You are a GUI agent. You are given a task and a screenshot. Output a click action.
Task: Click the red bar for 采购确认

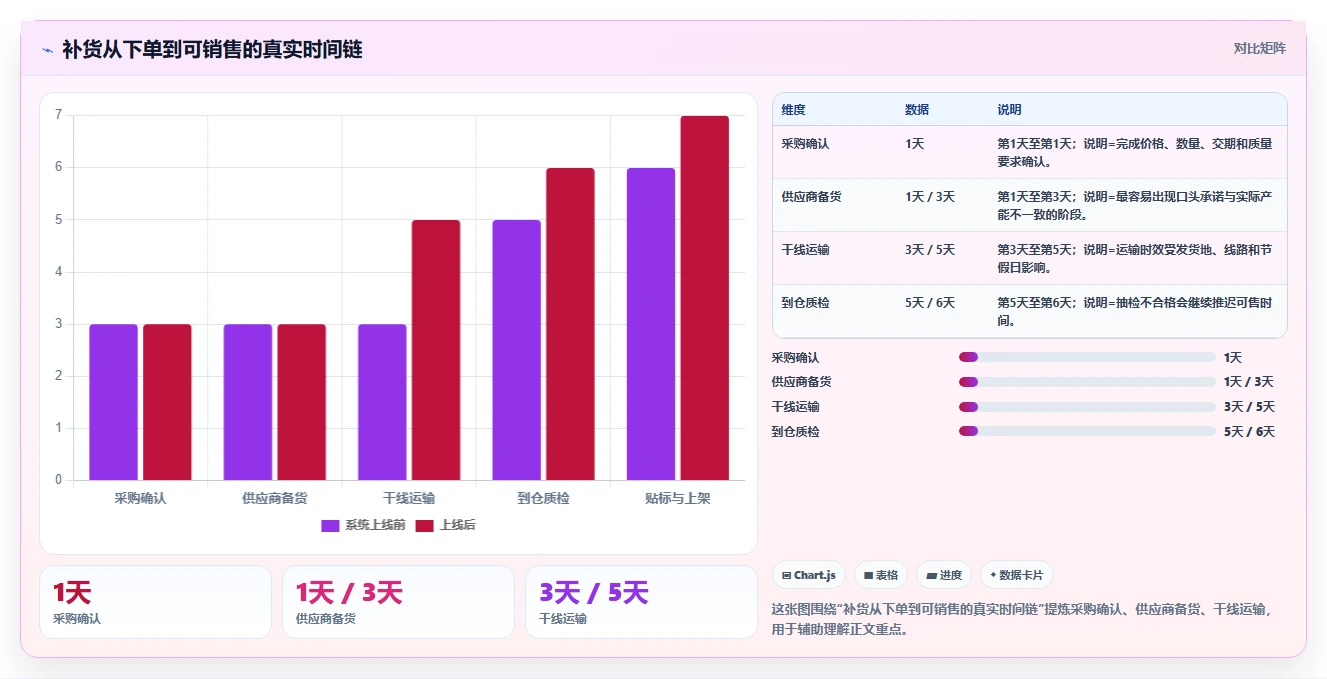tap(167, 402)
